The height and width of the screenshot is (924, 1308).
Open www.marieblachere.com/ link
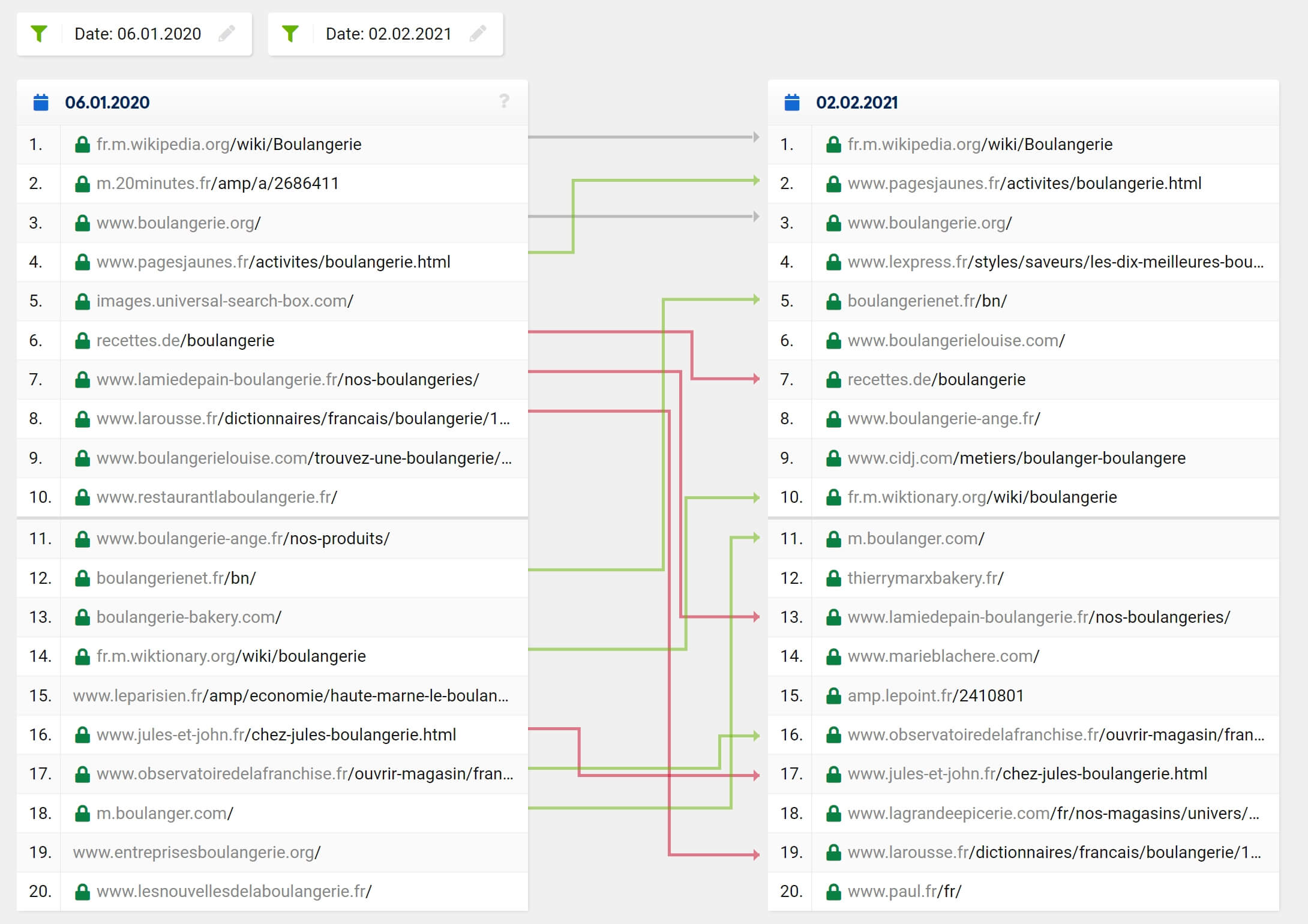(x=943, y=656)
